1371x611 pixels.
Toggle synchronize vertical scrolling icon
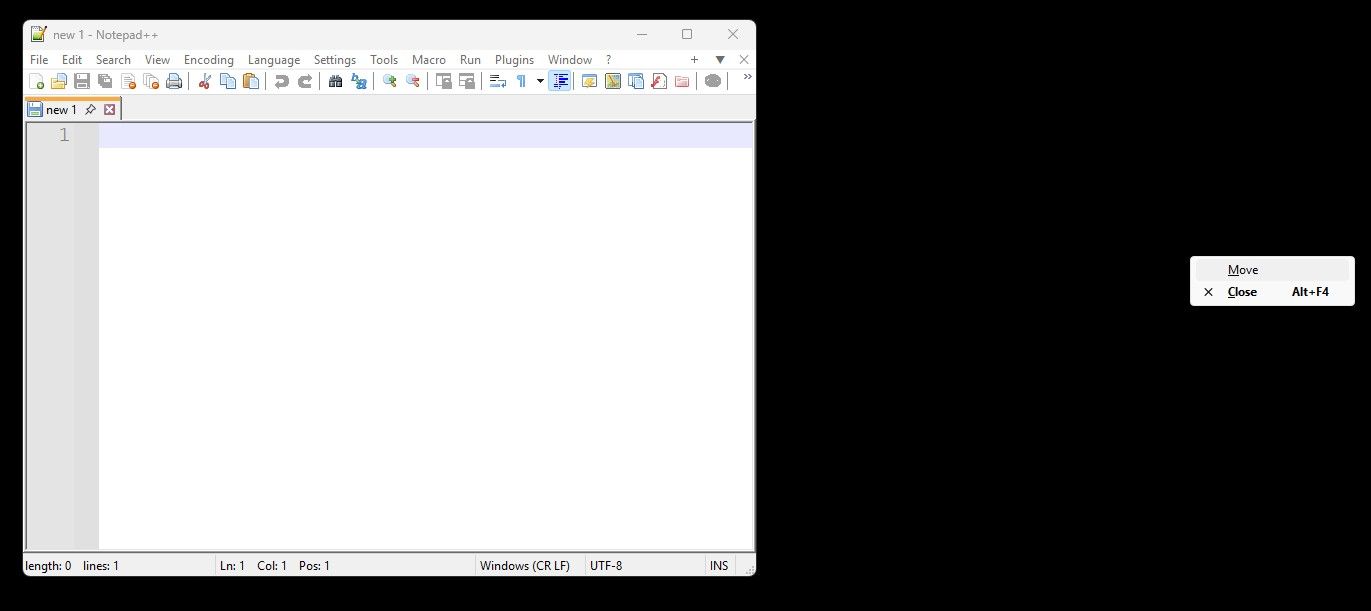tap(444, 81)
